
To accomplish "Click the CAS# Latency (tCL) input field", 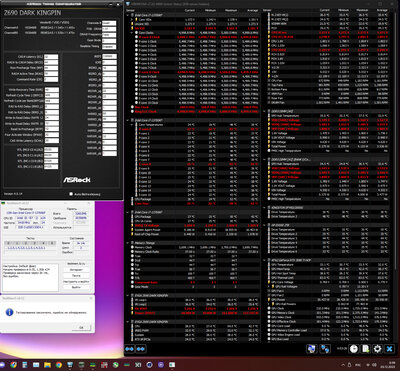I will coord(51,57).
